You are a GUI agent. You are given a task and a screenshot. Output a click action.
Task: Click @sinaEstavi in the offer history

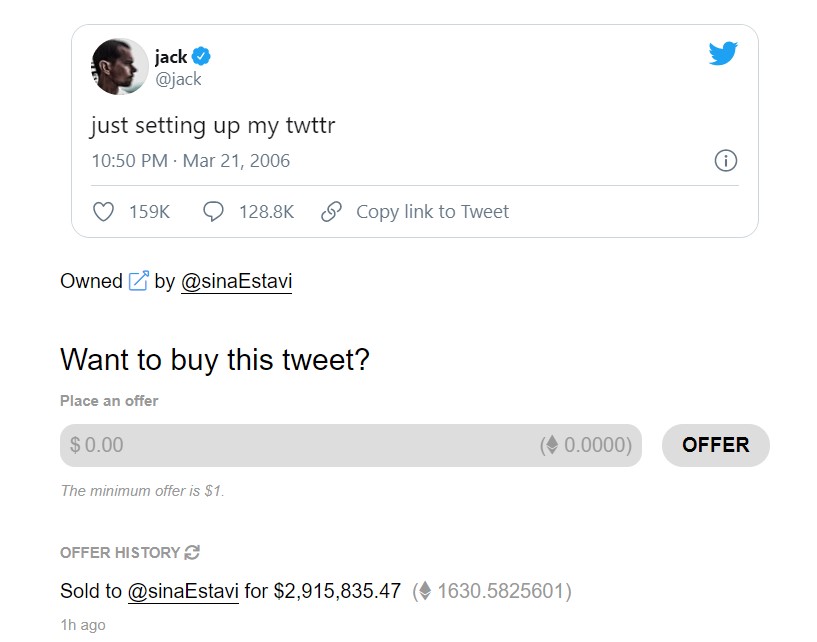coord(182,591)
